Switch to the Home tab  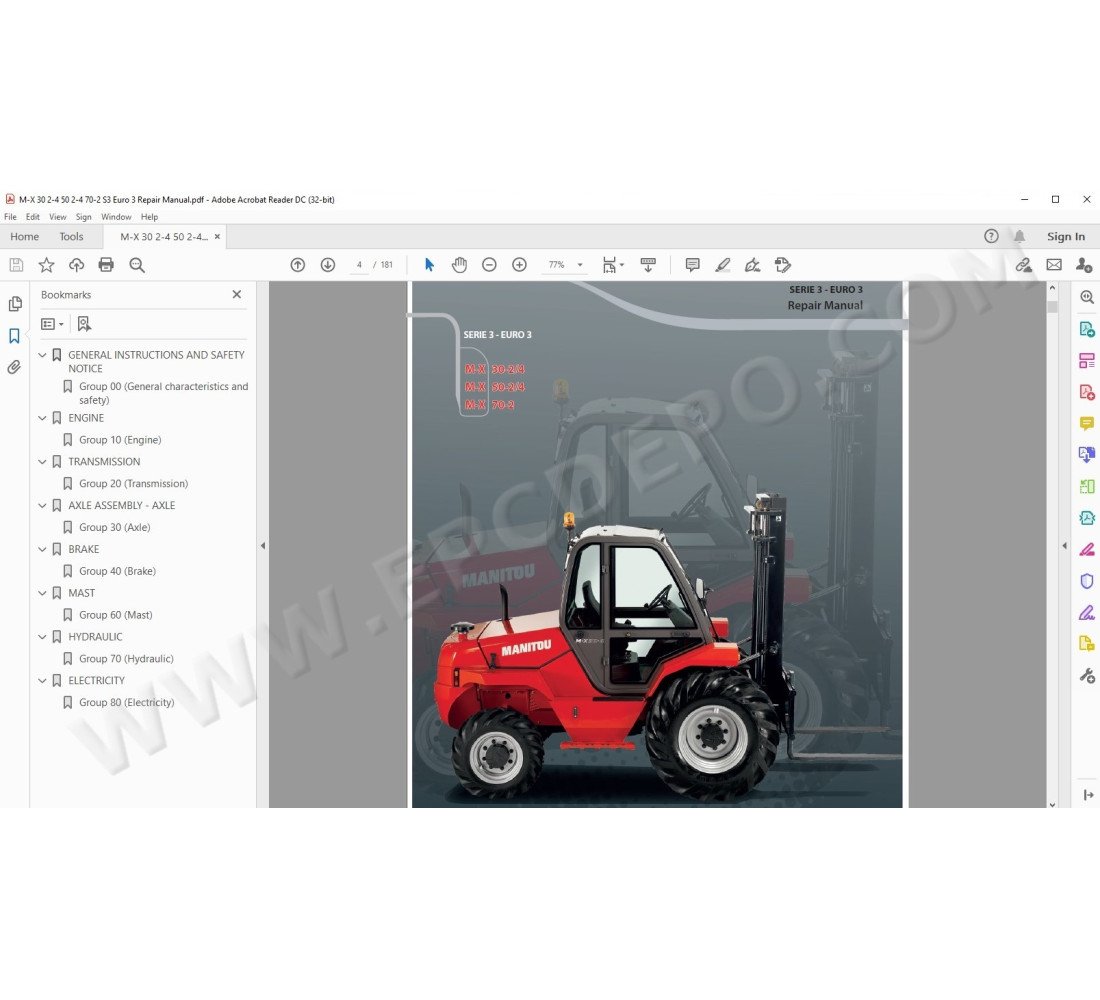25,236
